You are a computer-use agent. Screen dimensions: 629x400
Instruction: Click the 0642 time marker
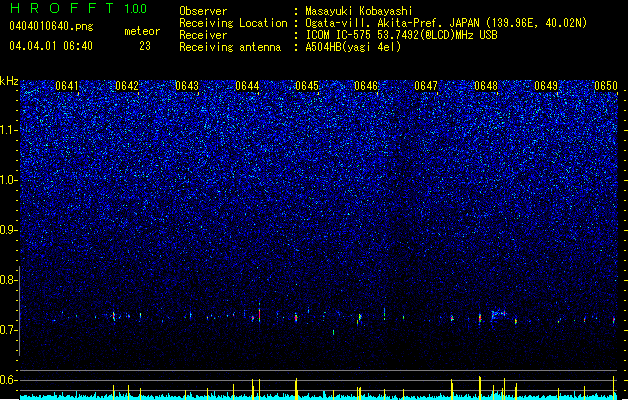[x=127, y=86]
